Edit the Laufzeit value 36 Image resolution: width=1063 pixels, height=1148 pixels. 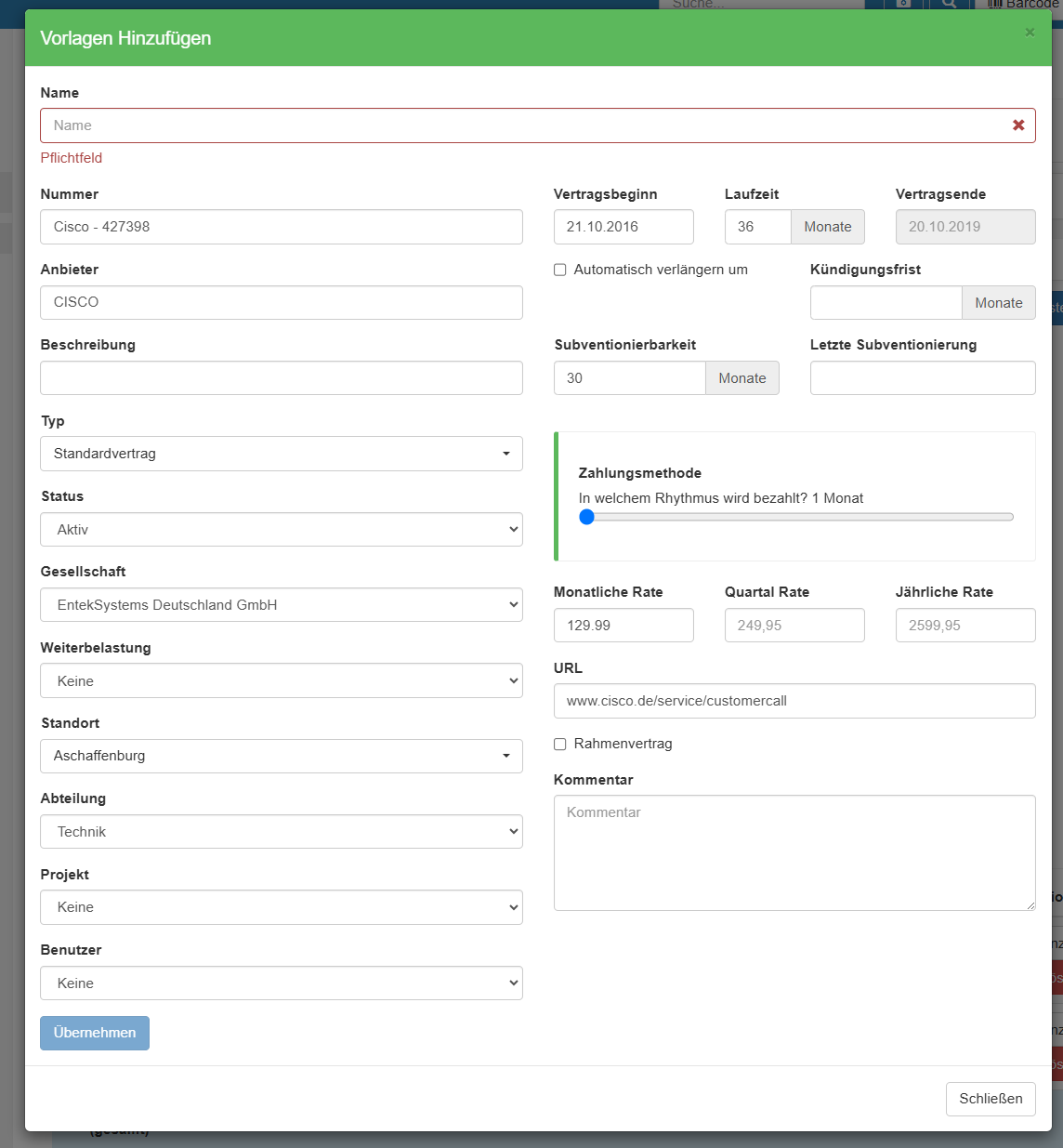[758, 227]
